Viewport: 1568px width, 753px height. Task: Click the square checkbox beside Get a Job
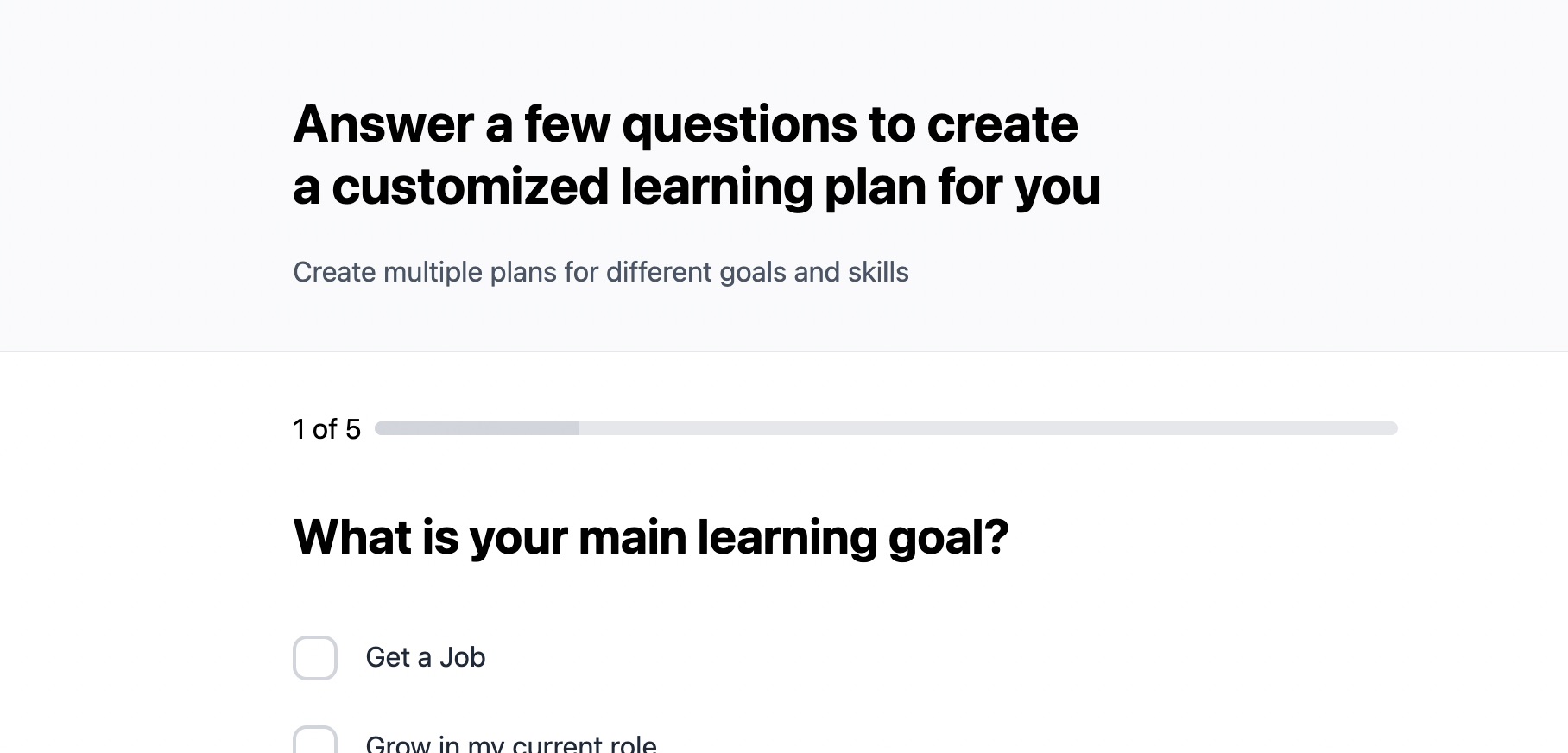pos(317,659)
